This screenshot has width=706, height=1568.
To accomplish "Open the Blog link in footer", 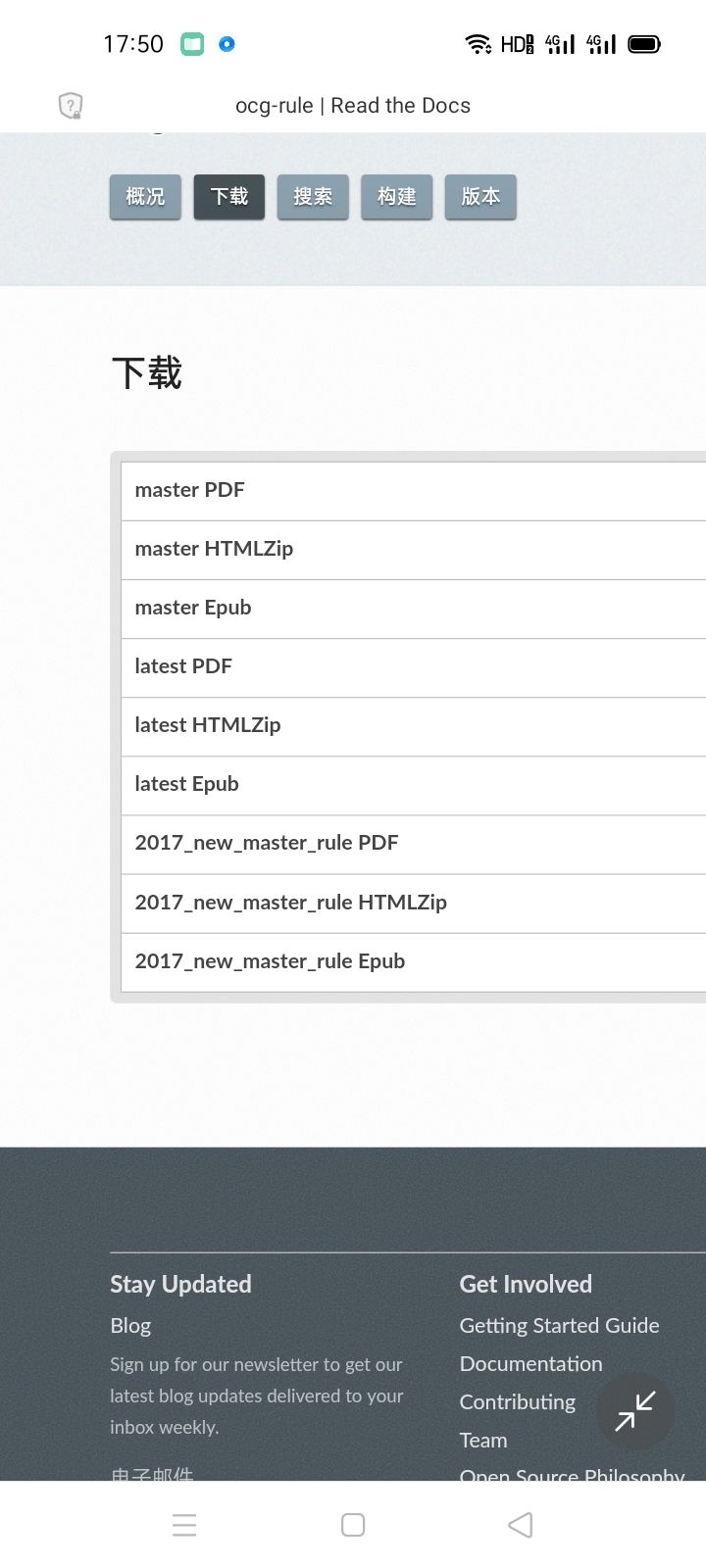I will point(130,1325).
